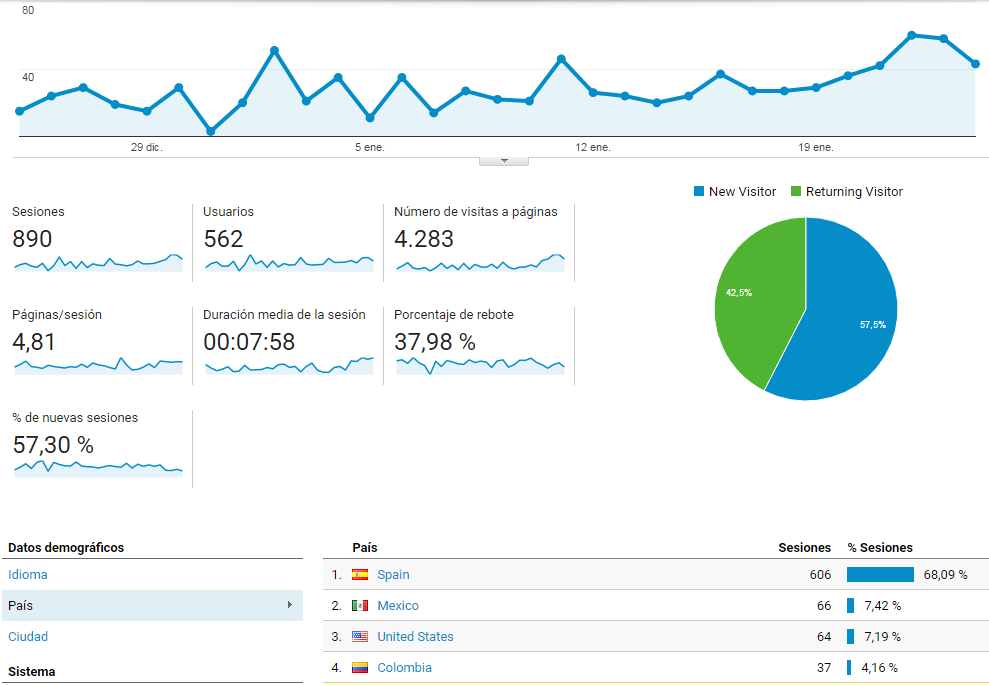Click United States' 64 sessions cell
The height and width of the screenshot is (685, 989).
click(x=824, y=636)
